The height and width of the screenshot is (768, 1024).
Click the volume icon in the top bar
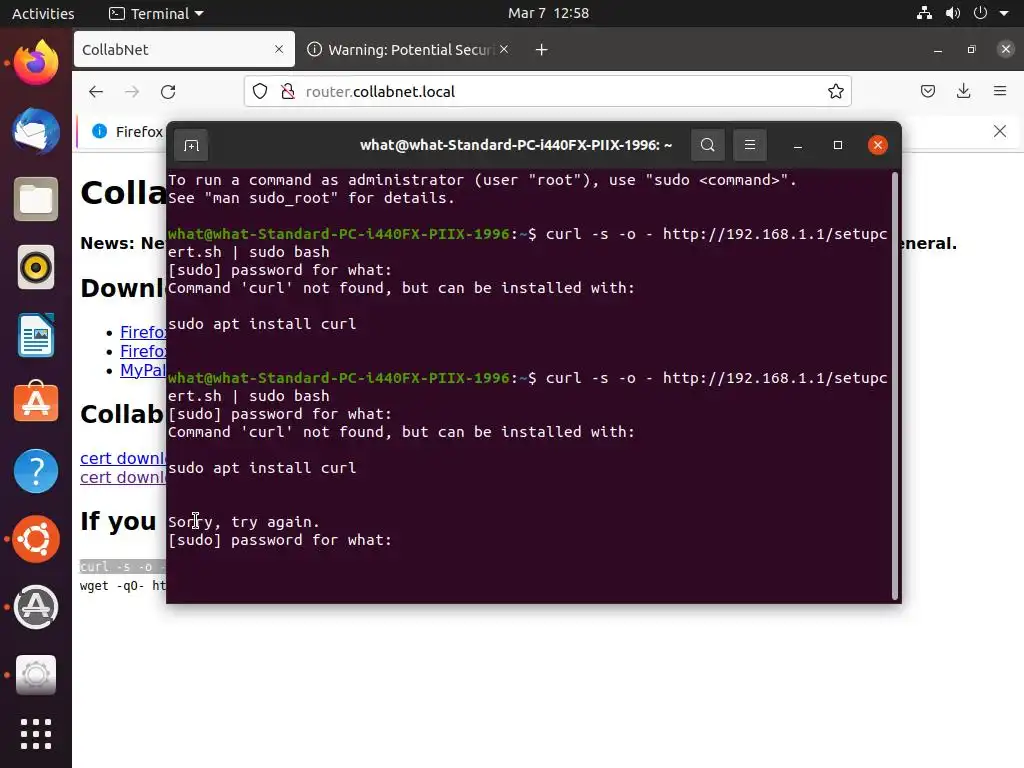(x=953, y=13)
